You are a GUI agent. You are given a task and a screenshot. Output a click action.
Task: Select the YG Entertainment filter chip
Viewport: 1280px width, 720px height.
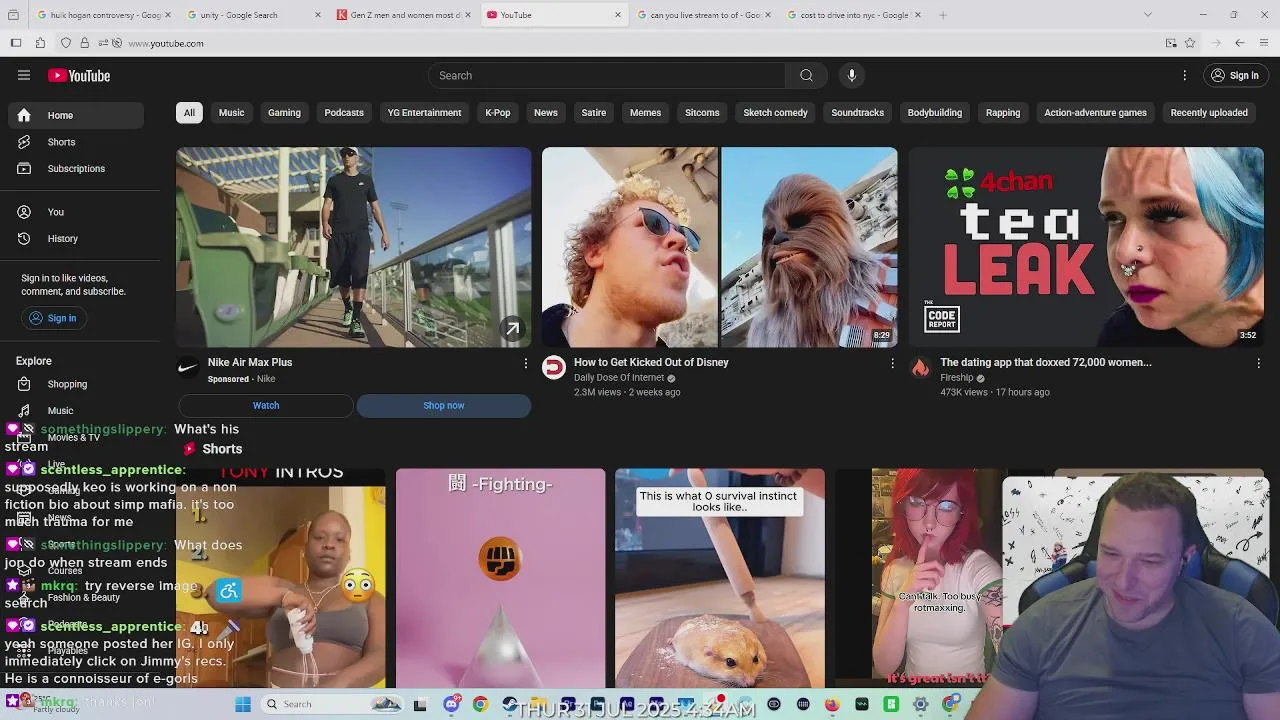(424, 112)
